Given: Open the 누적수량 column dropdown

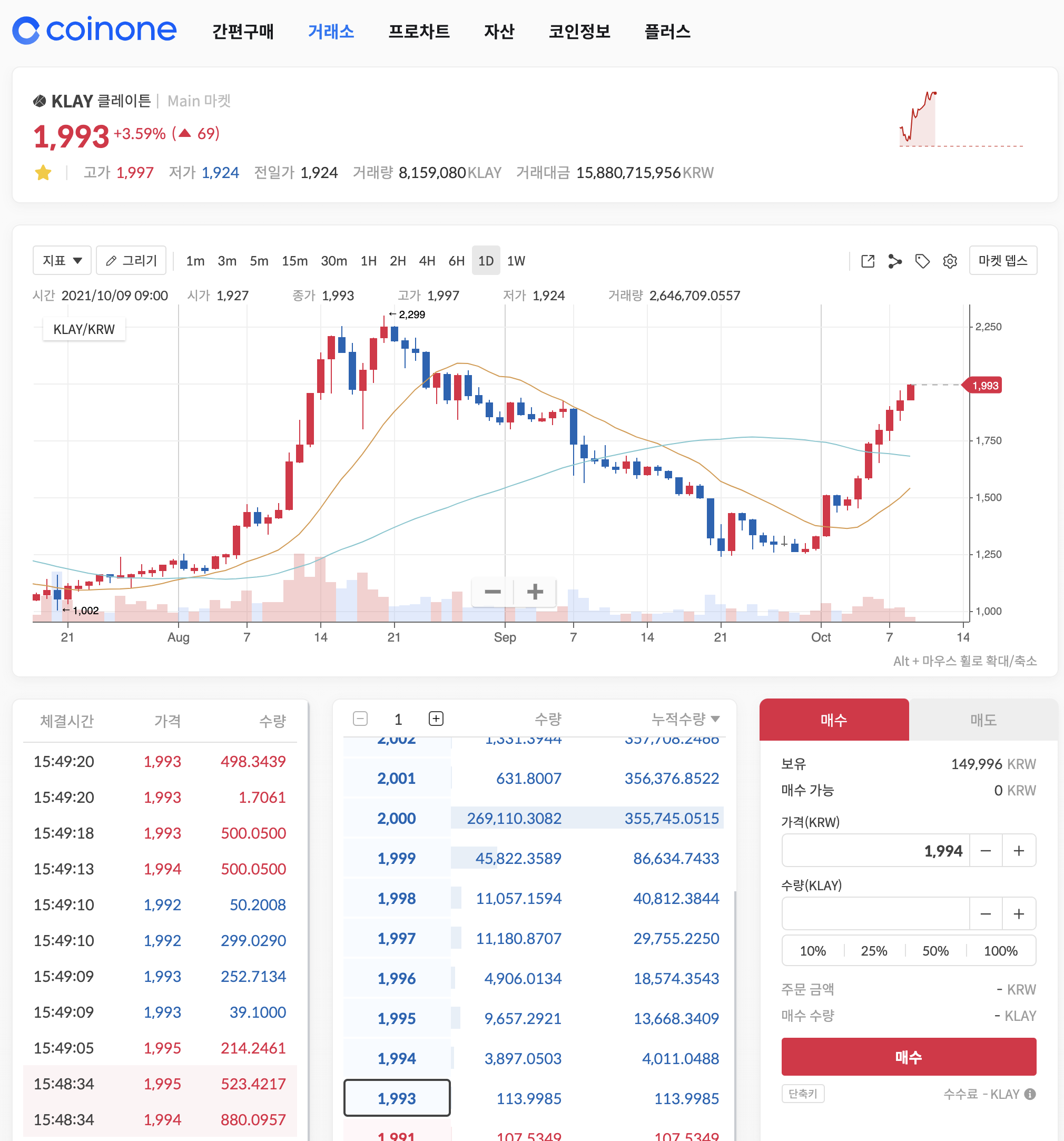Looking at the screenshot, I should pyautogui.click(x=685, y=719).
